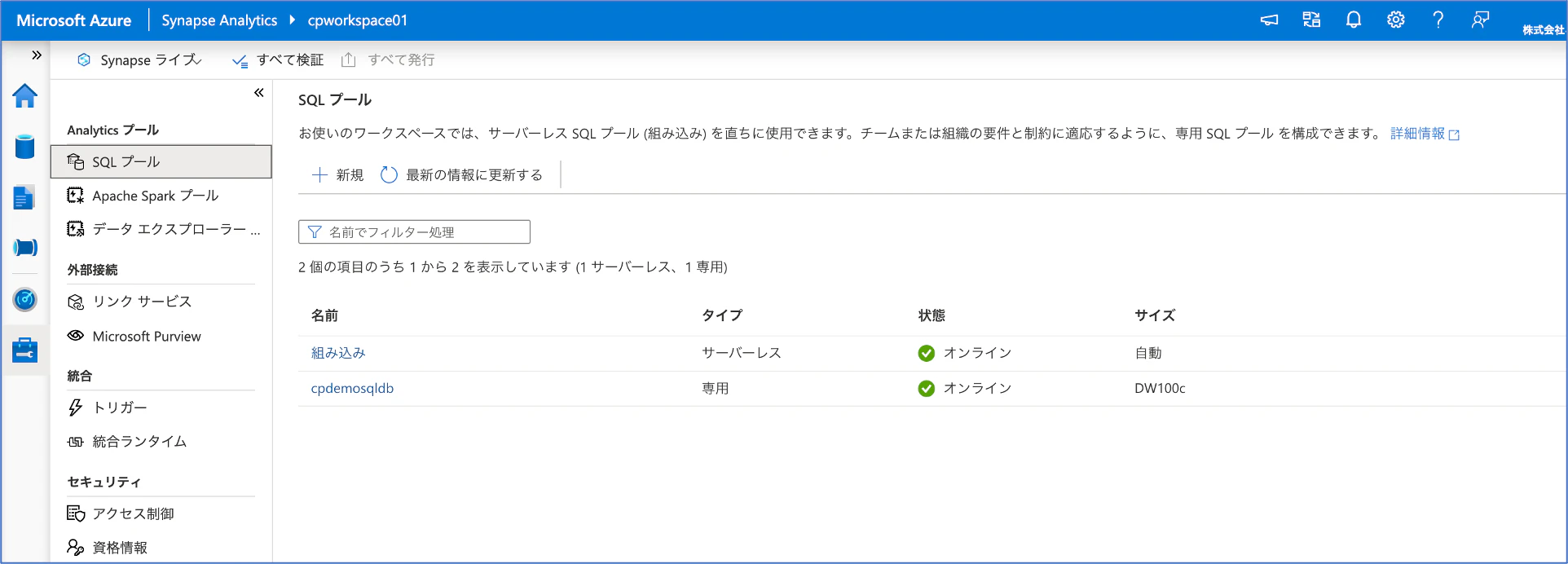
Task: Click すべて発行 publish all button
Action: [388, 60]
